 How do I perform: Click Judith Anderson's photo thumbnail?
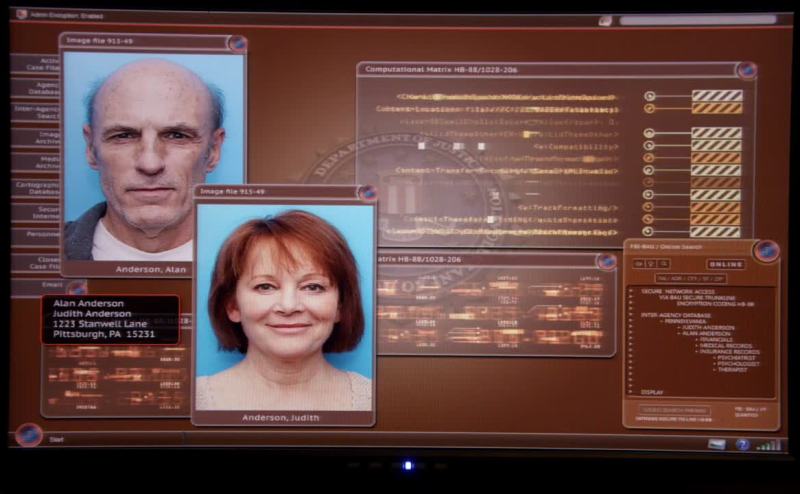coord(285,300)
